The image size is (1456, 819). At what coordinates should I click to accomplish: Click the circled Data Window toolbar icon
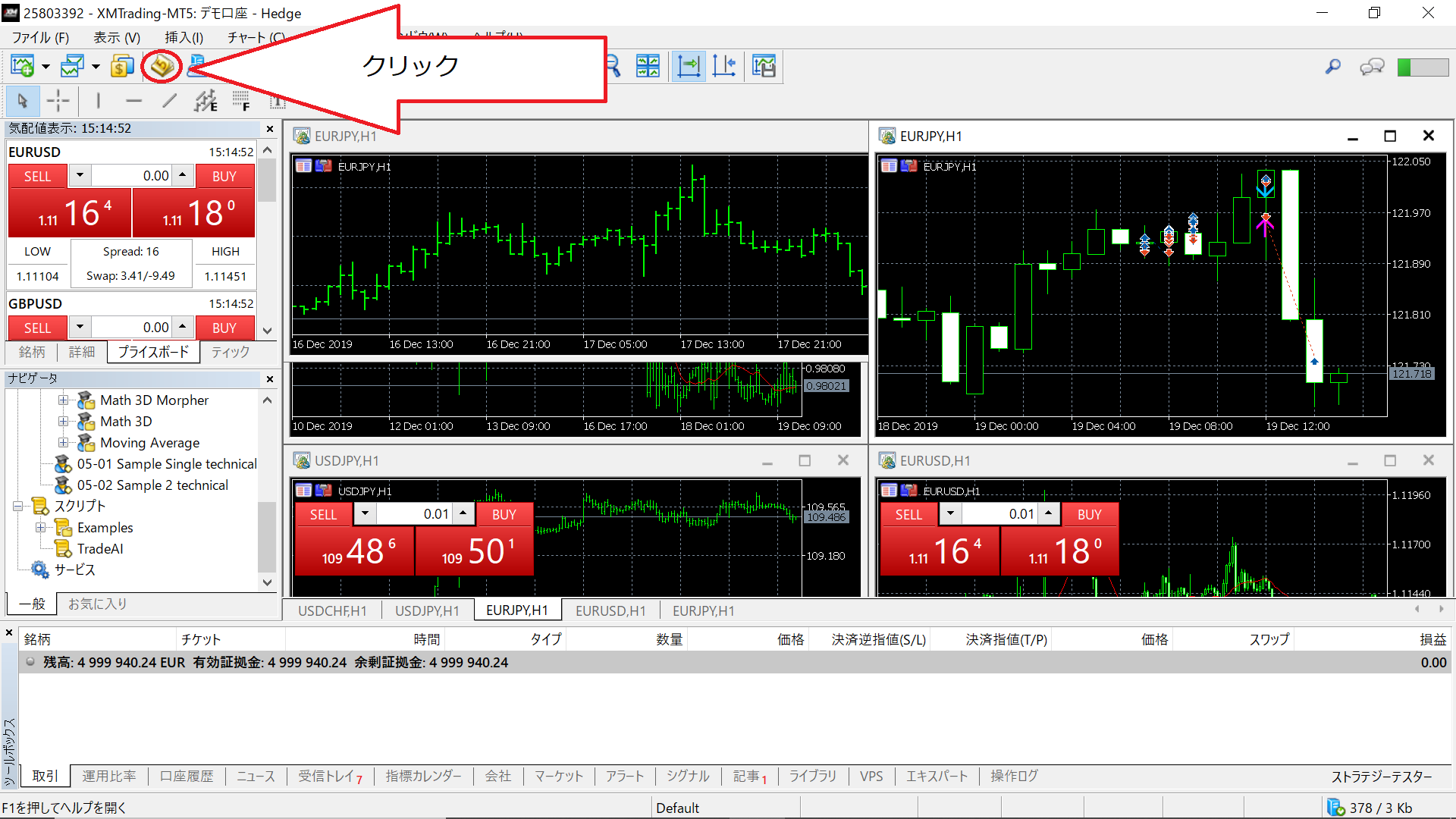(162, 67)
